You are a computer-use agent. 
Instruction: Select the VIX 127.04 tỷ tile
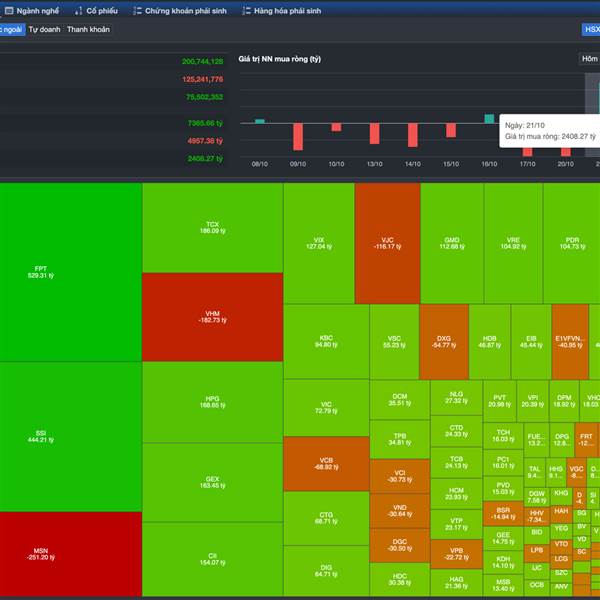[319, 243]
